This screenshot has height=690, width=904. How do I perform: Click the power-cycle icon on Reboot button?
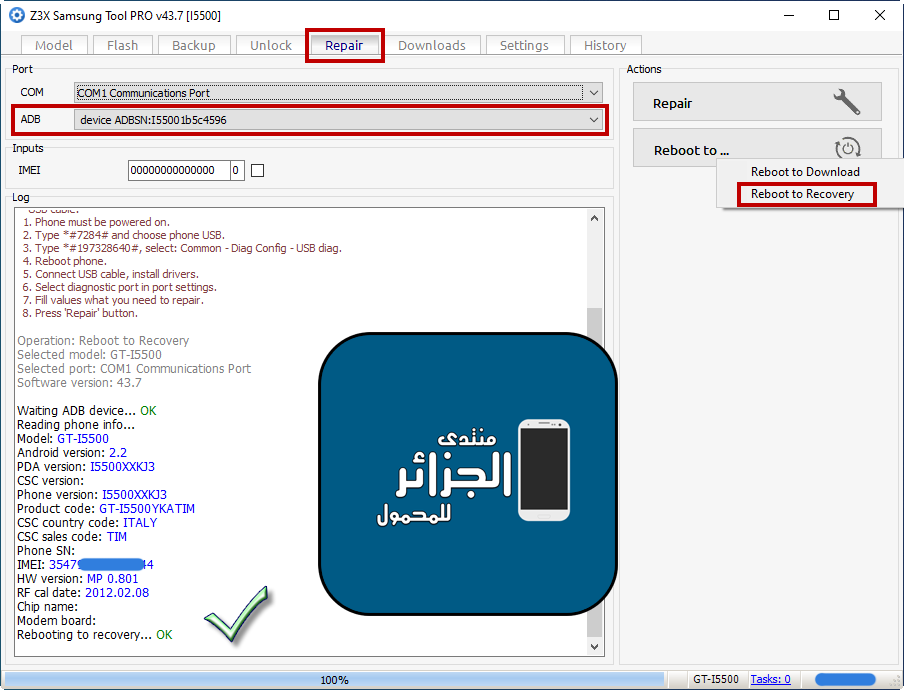pos(848,149)
